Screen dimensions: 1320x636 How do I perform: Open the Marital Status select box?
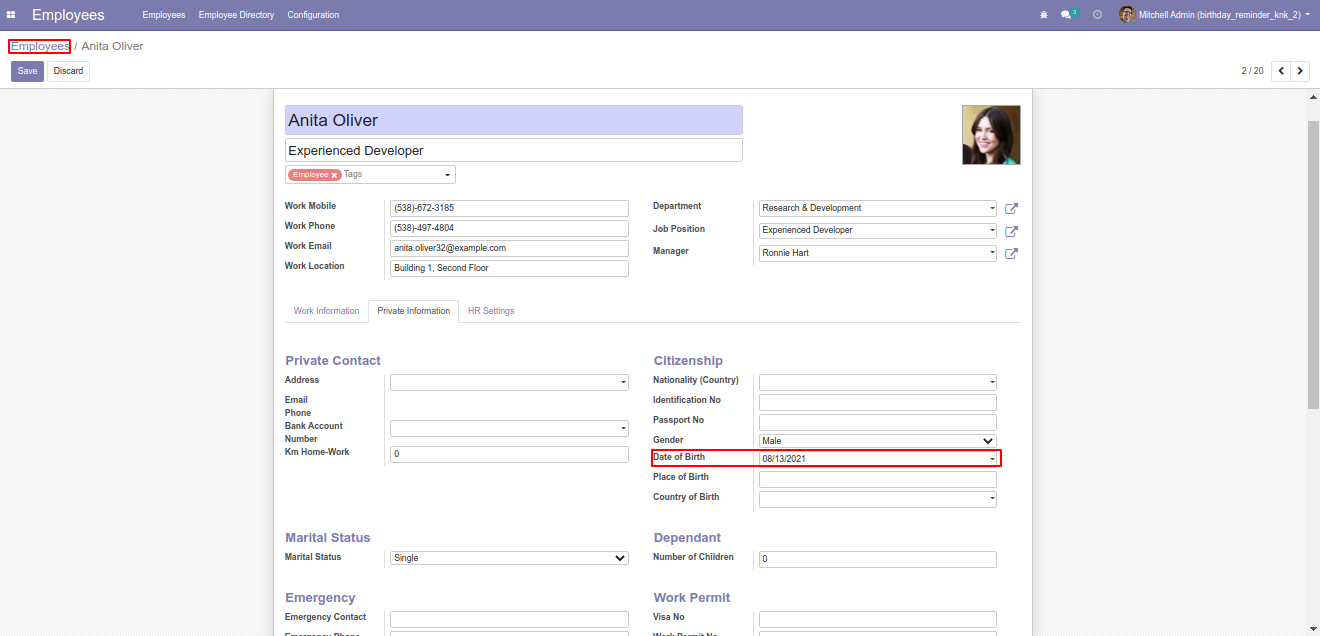point(509,558)
